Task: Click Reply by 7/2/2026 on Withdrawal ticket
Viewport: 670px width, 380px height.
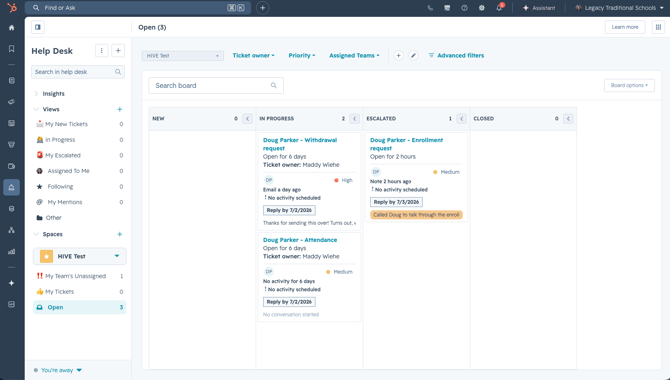Action: (289, 210)
